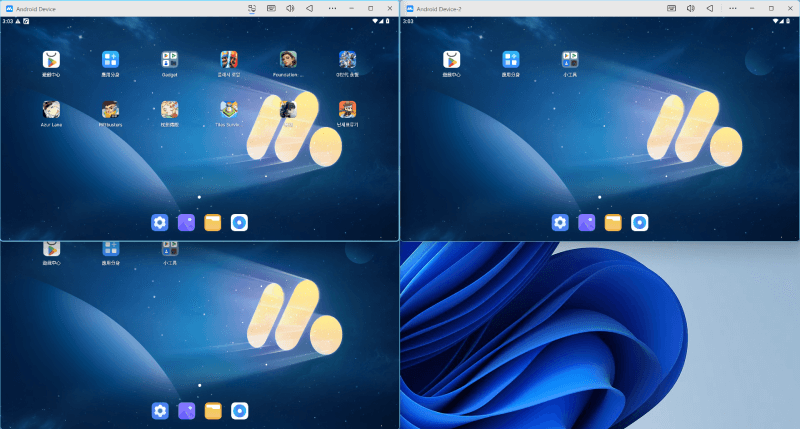Open more options menu of Android Device window
This screenshot has width=800, height=429.
(x=332, y=9)
